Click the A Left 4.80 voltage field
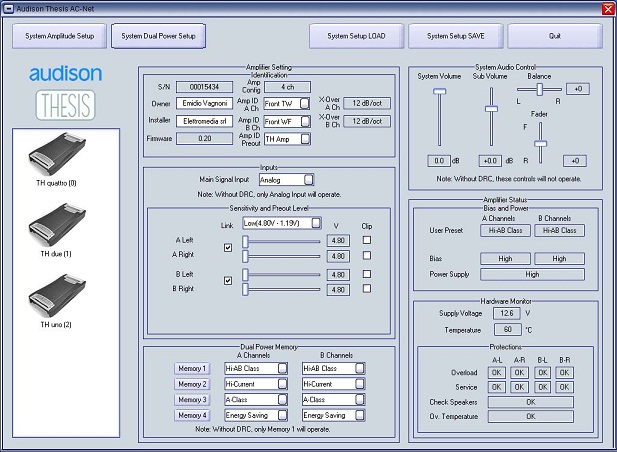617x452 pixels. 338,240
